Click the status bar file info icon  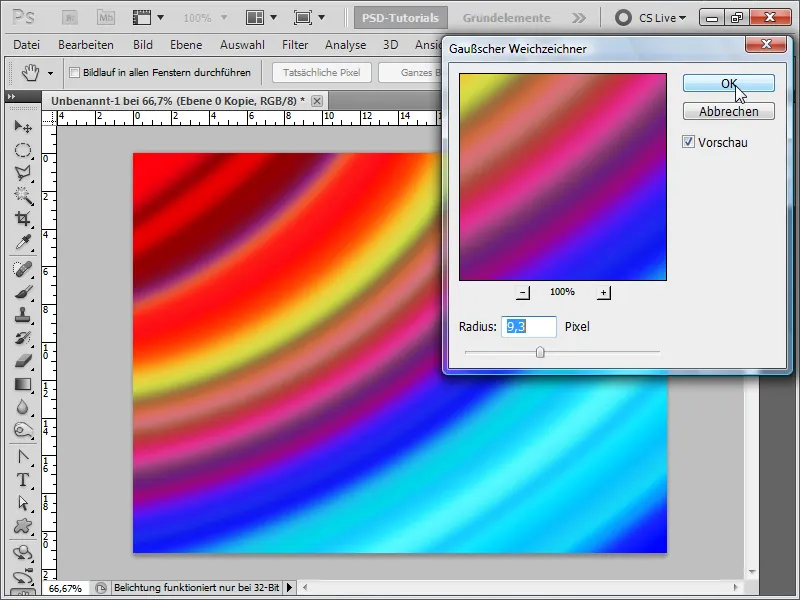pos(101,588)
